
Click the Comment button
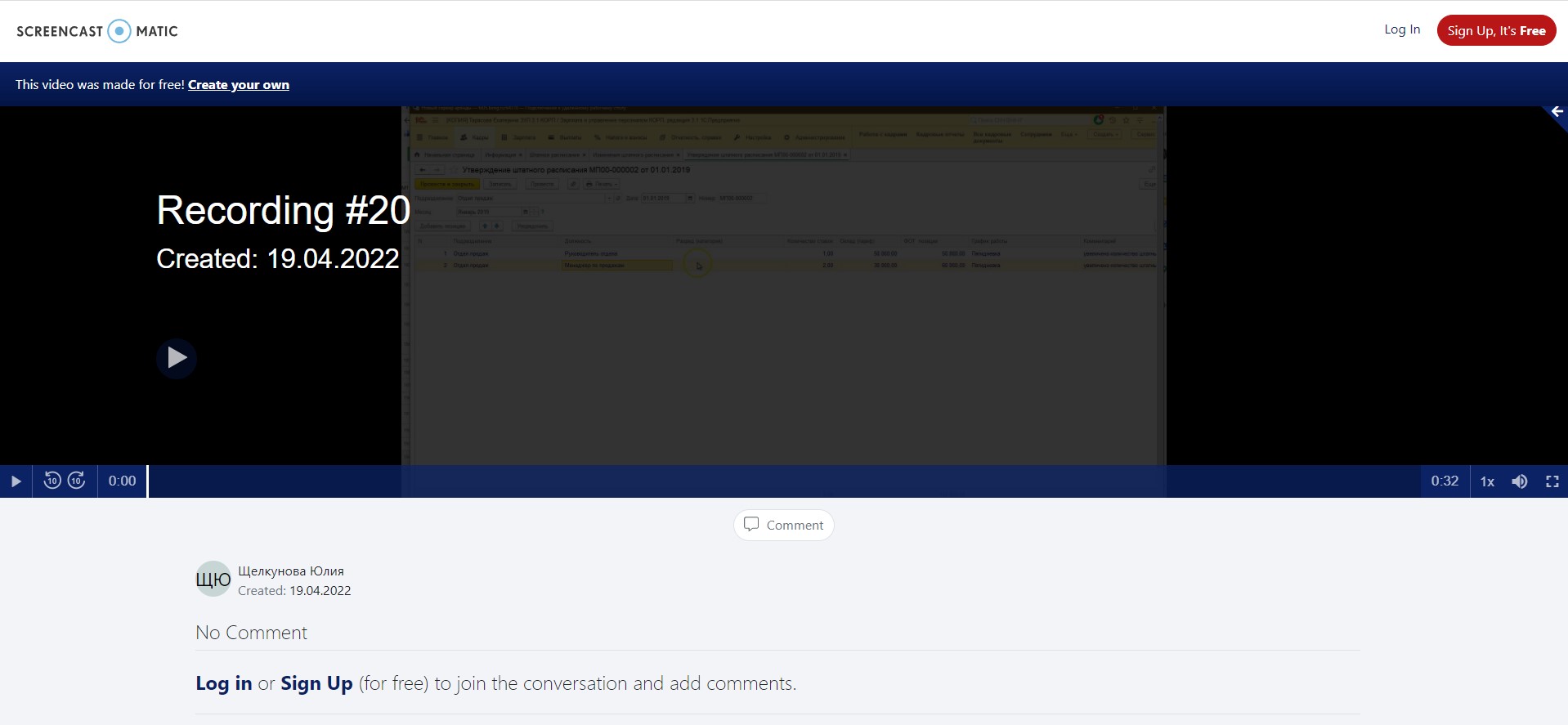[x=783, y=525]
